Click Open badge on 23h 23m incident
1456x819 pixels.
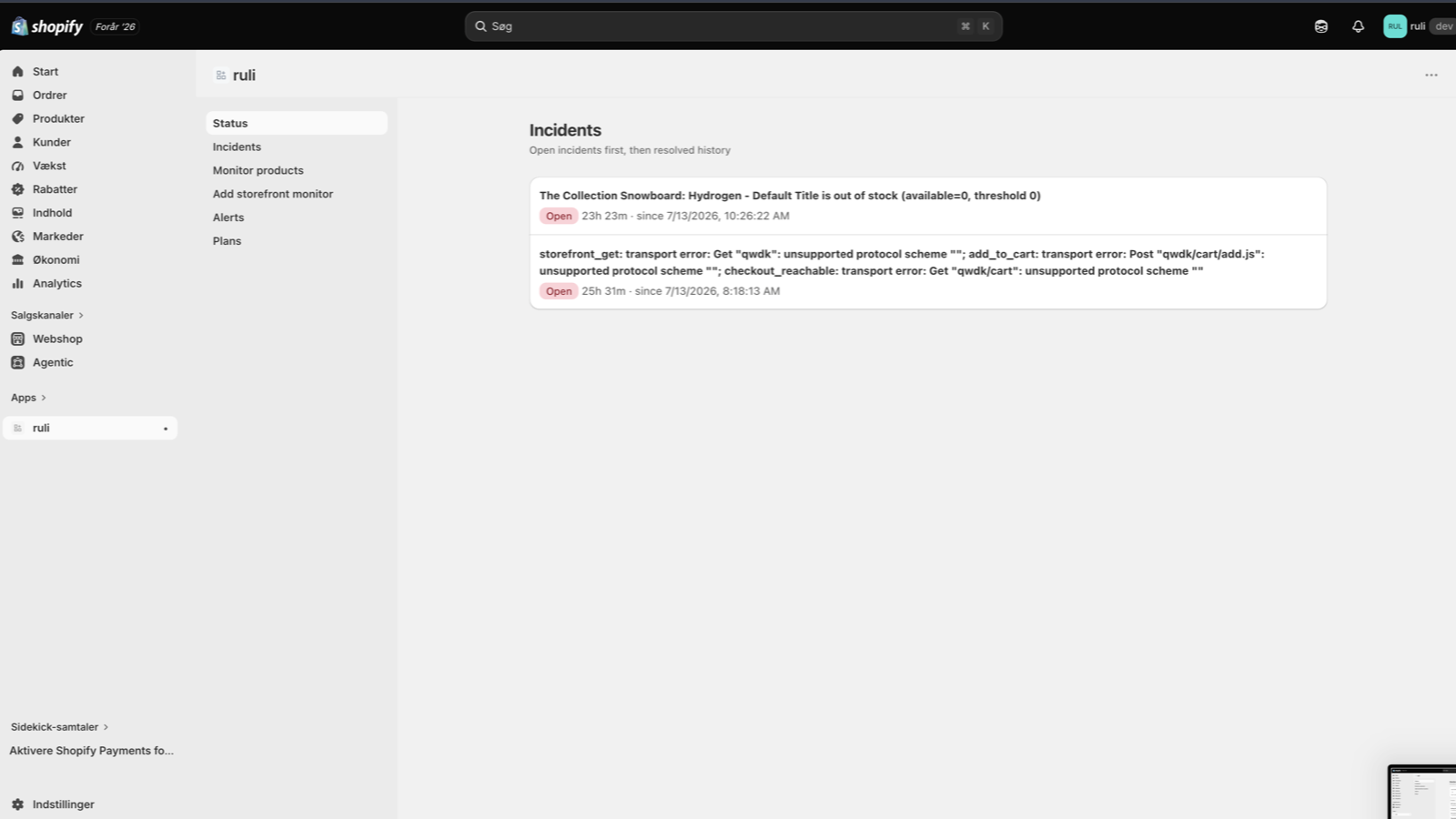[559, 217]
